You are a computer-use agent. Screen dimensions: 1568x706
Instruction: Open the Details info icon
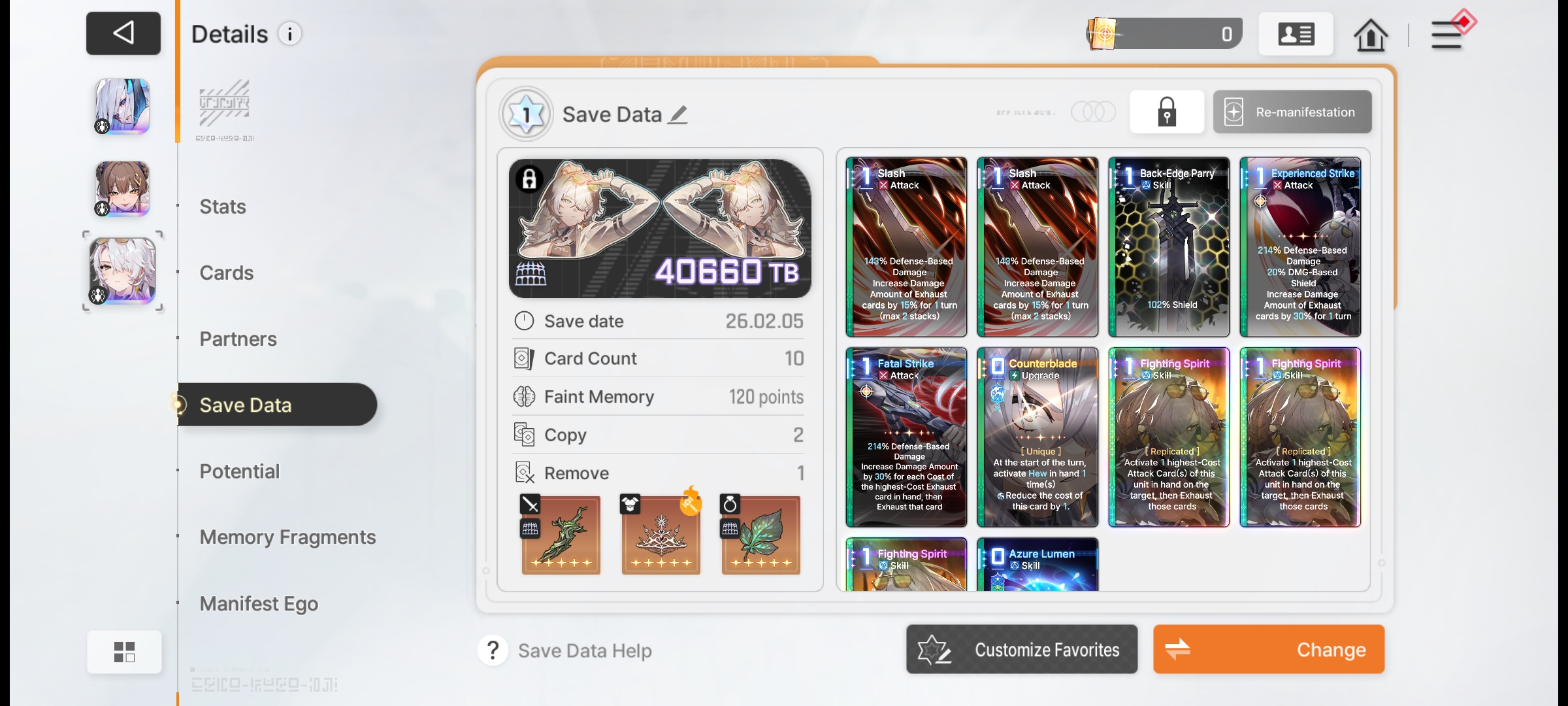(290, 34)
